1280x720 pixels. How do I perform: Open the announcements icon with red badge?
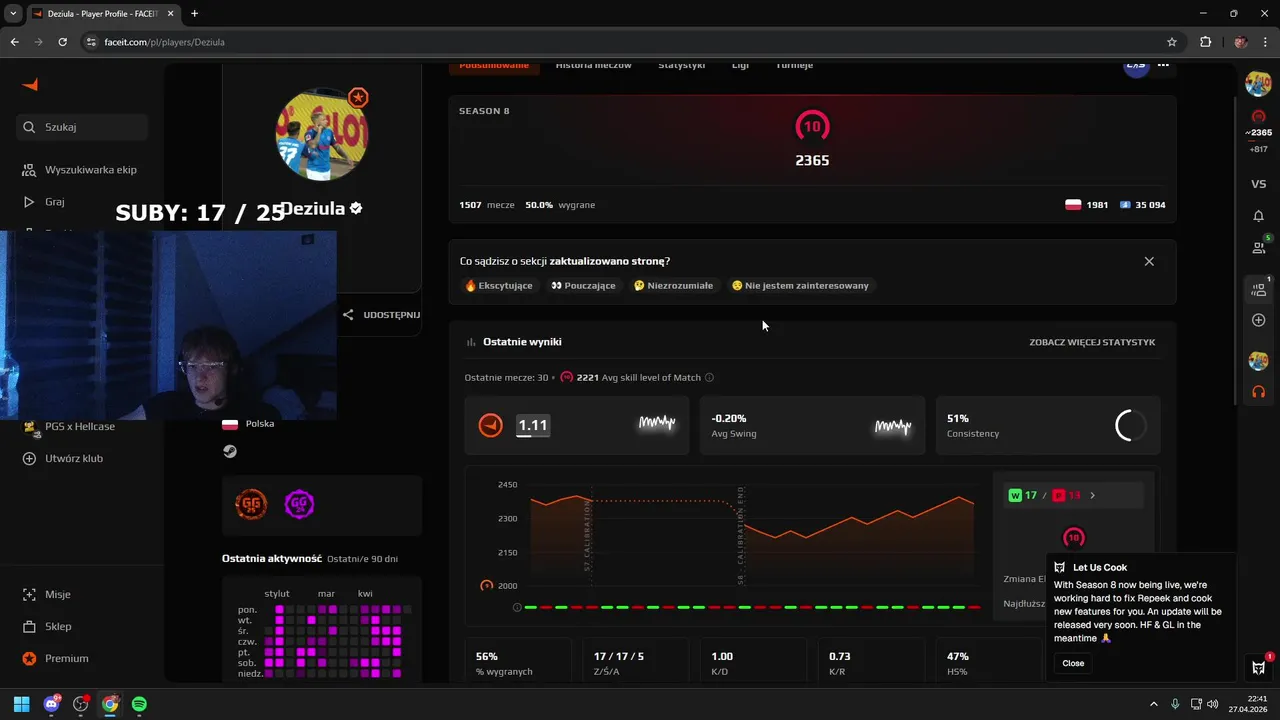click(x=1258, y=667)
